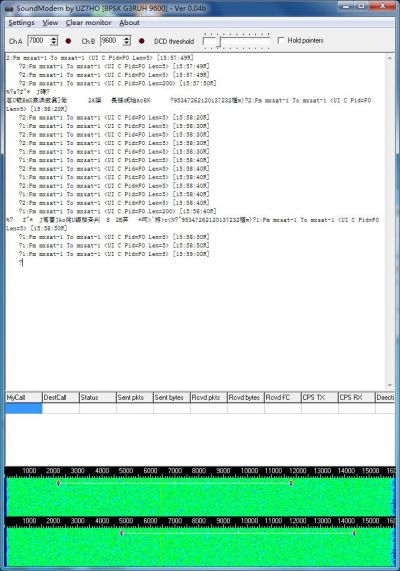Click right pointer marker on lower waterfall
The height and width of the screenshot is (571, 400).
click(x=354, y=533)
